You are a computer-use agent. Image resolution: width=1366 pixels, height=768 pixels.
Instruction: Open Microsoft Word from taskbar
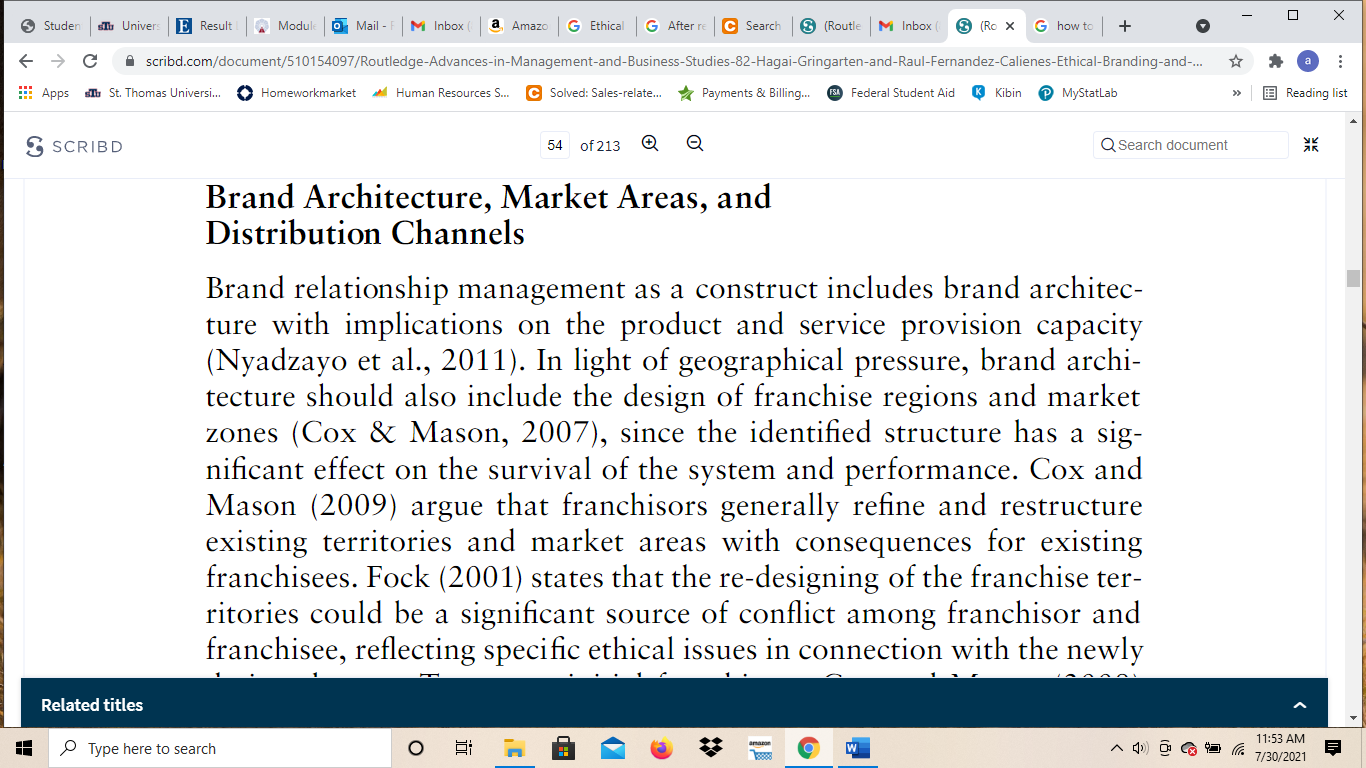[x=858, y=748]
